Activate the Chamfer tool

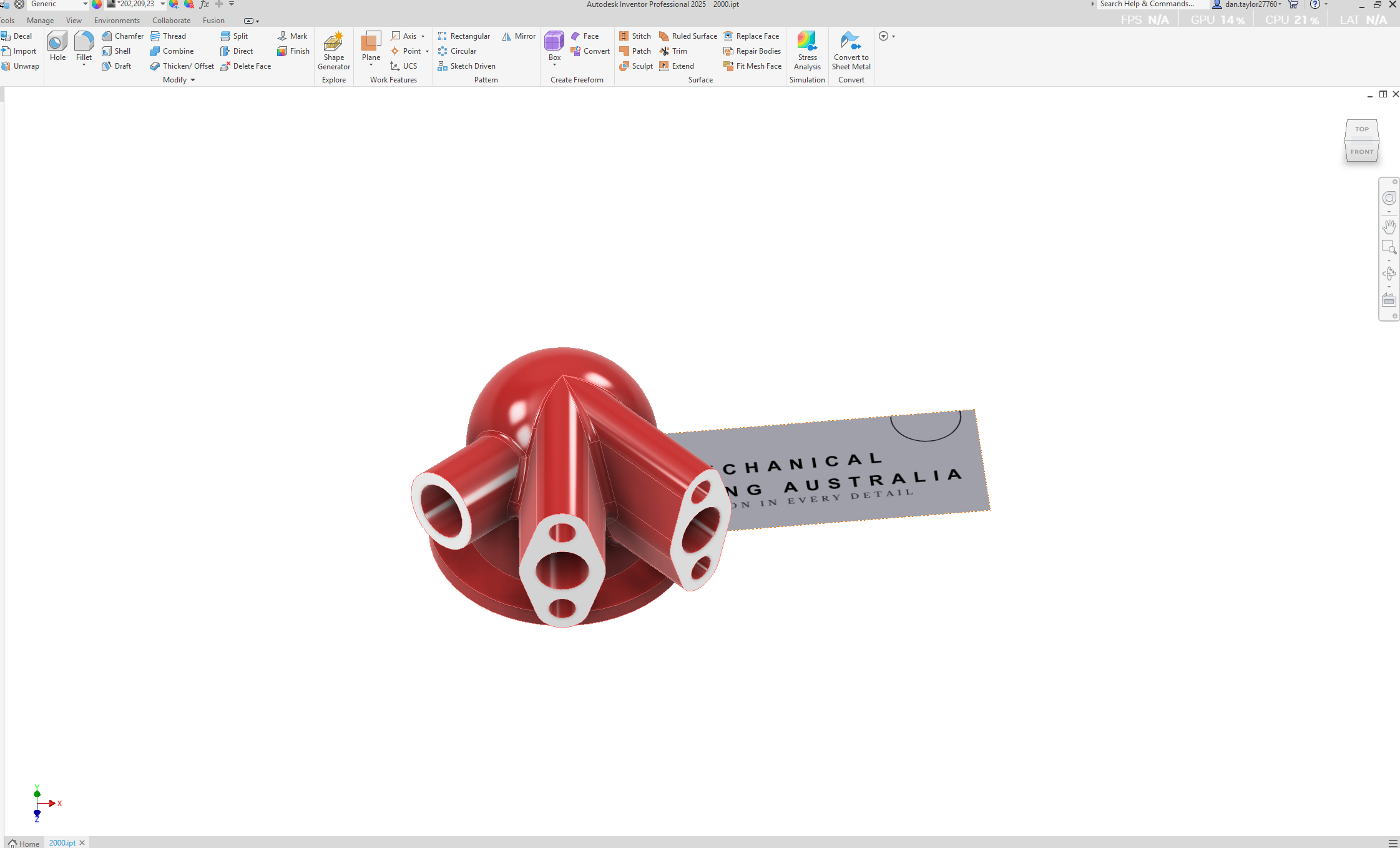click(122, 36)
